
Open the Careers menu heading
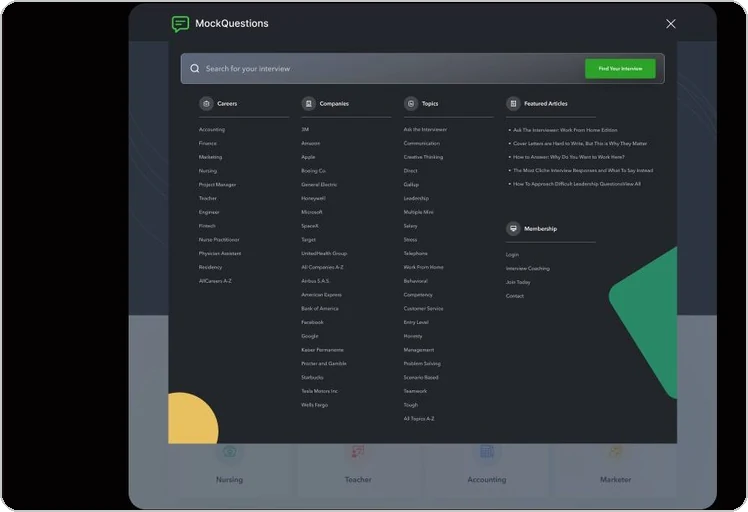[x=227, y=104]
